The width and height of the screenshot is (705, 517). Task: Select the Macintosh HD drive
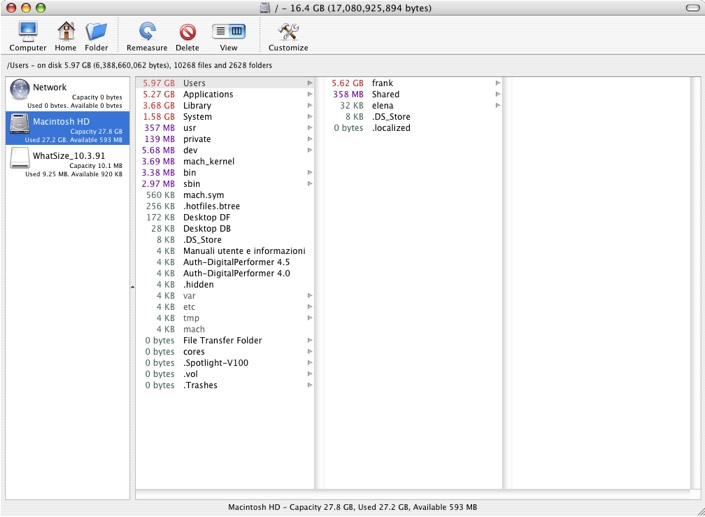click(67, 128)
